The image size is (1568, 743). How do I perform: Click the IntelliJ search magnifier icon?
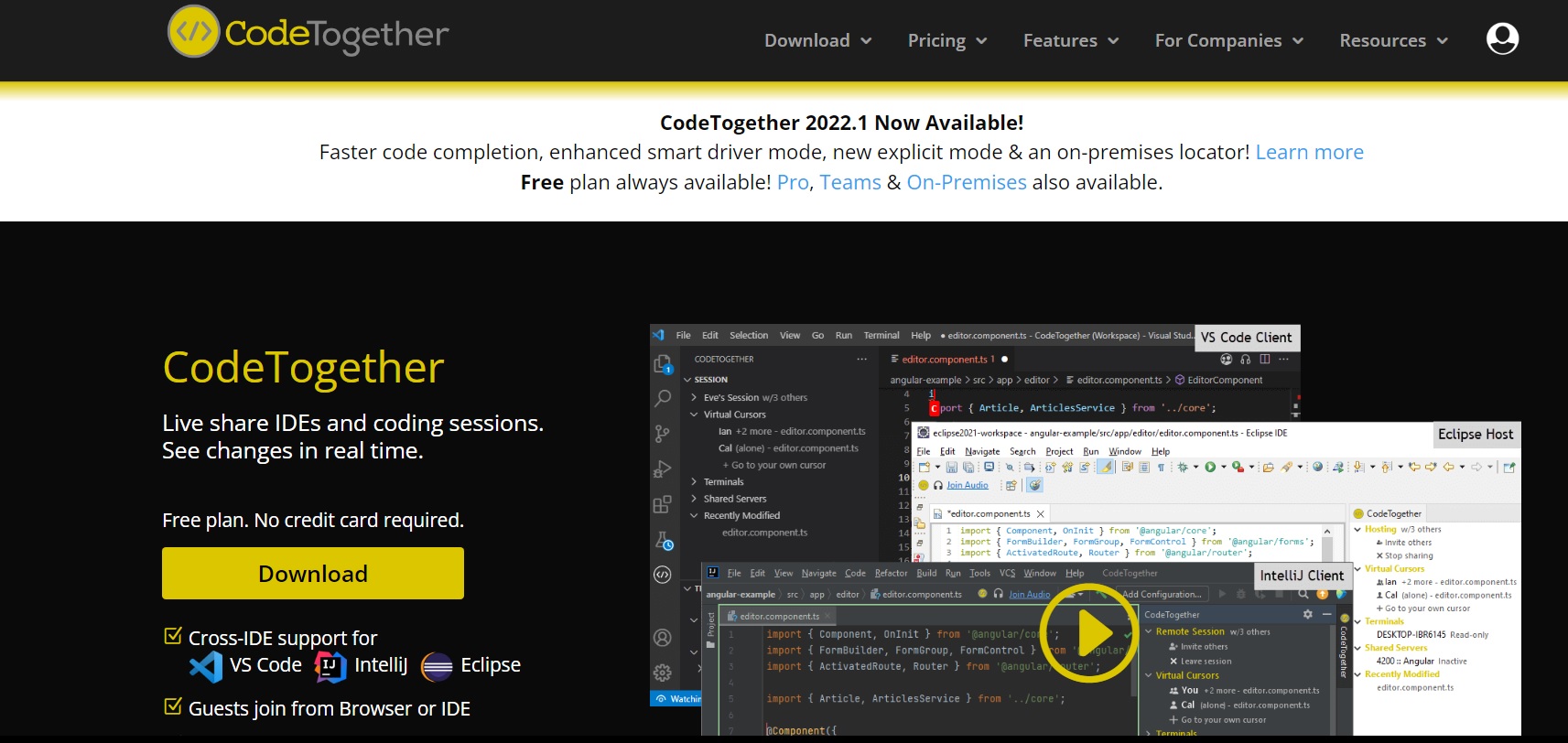[1303, 594]
